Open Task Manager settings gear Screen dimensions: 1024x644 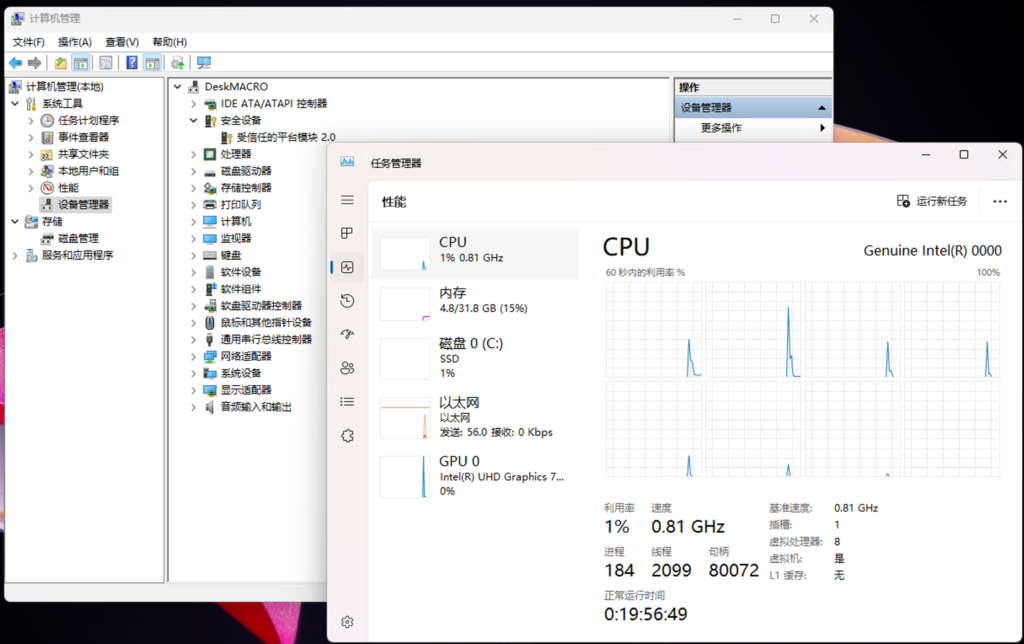click(347, 622)
